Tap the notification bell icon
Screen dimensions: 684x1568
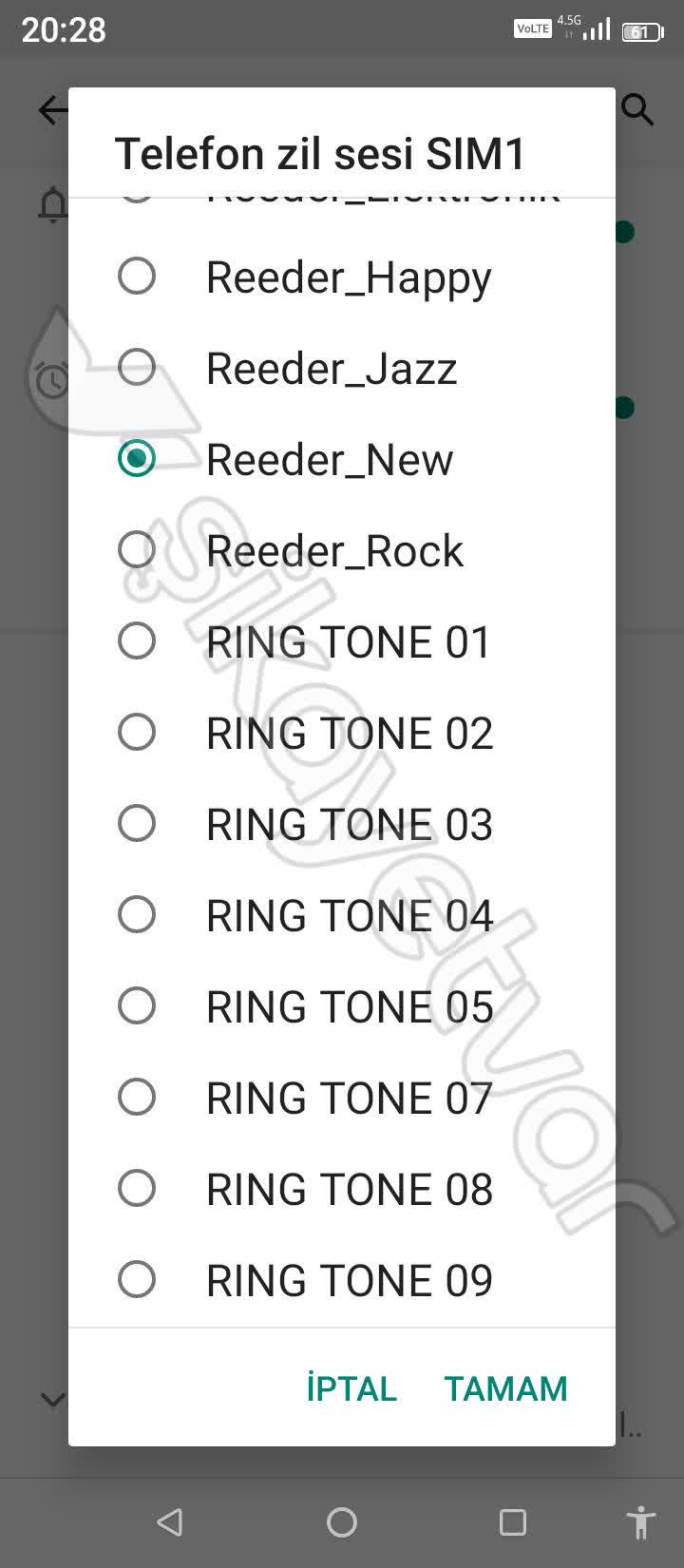[x=53, y=204]
